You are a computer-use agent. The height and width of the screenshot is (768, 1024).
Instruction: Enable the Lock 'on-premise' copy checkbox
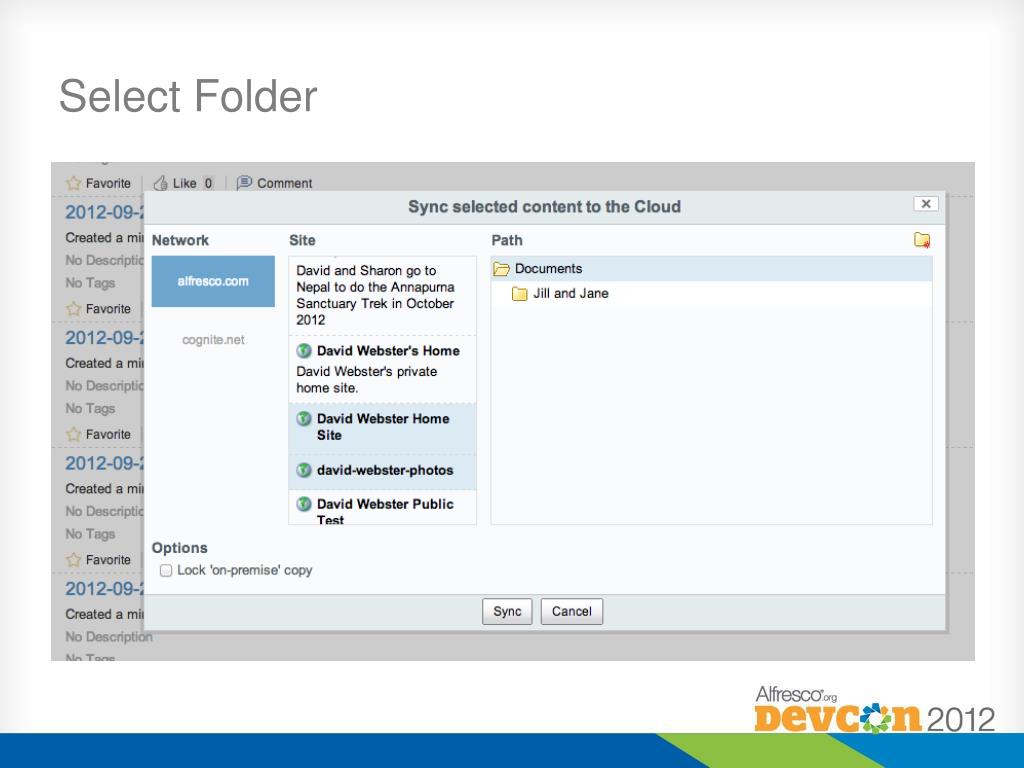point(166,570)
